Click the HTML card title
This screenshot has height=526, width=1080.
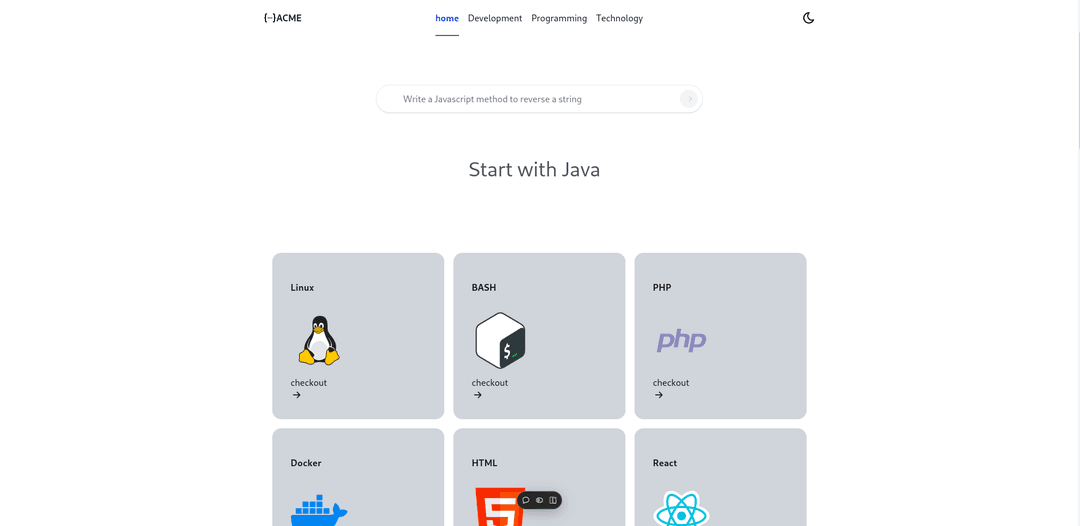[484, 463]
